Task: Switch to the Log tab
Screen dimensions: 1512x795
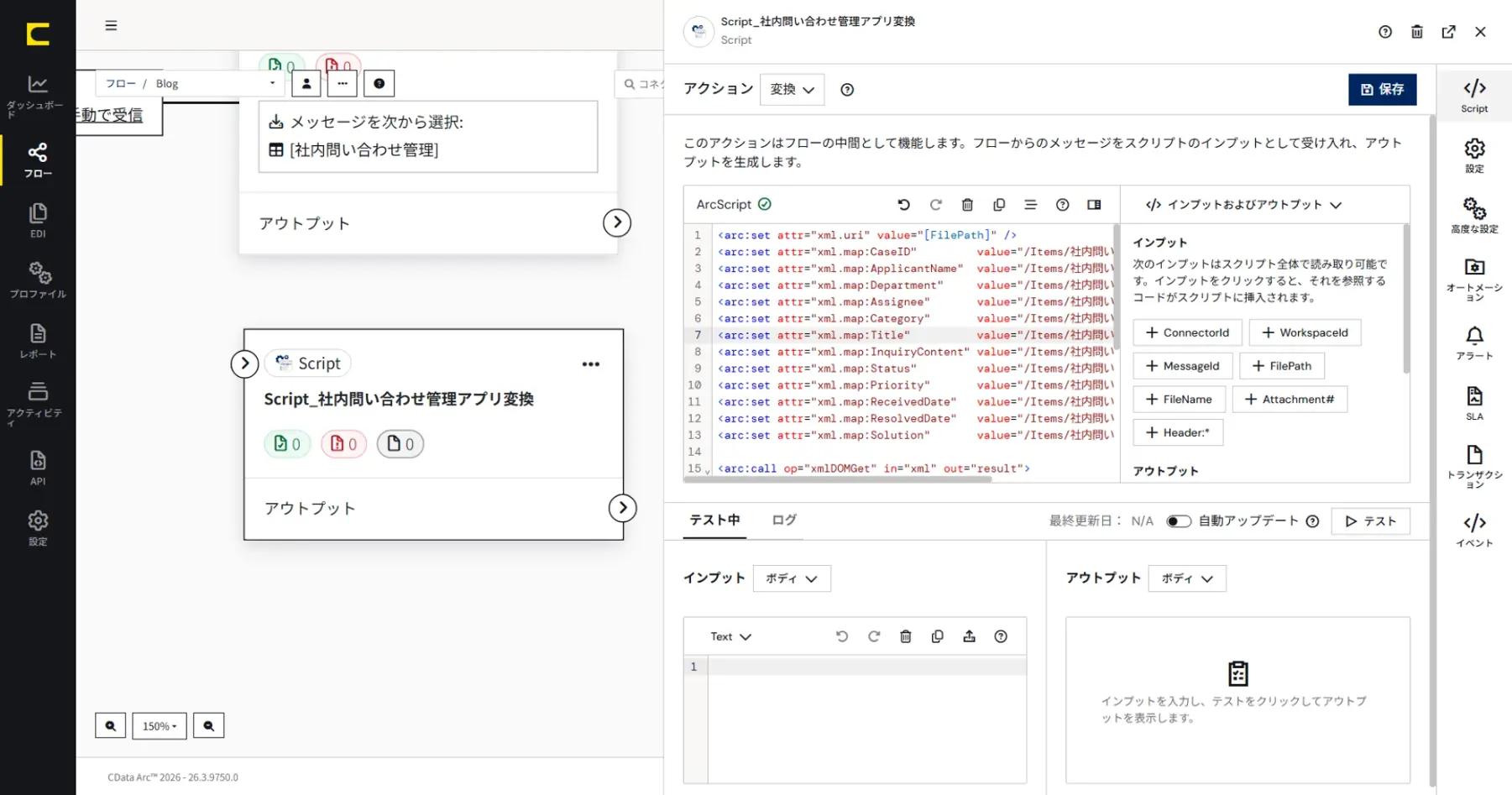Action: (x=784, y=520)
